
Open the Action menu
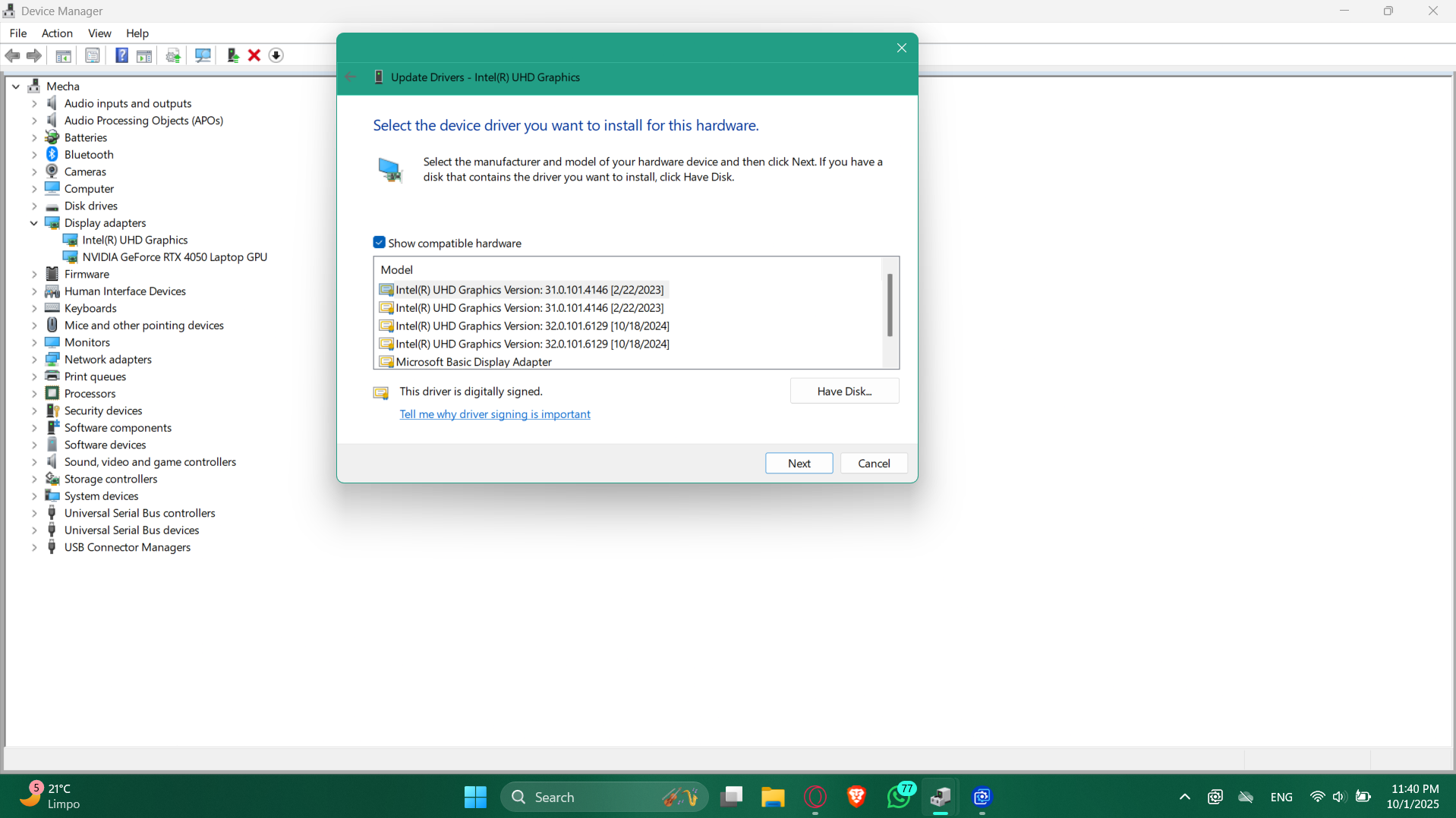pos(57,33)
